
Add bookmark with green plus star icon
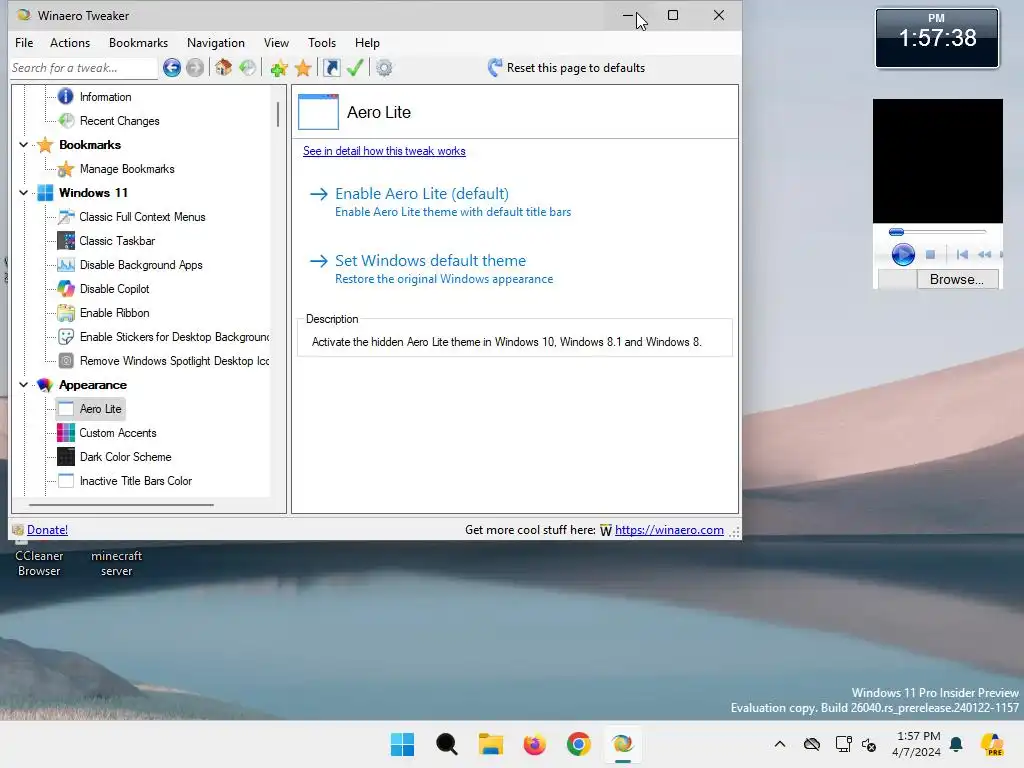pos(279,68)
